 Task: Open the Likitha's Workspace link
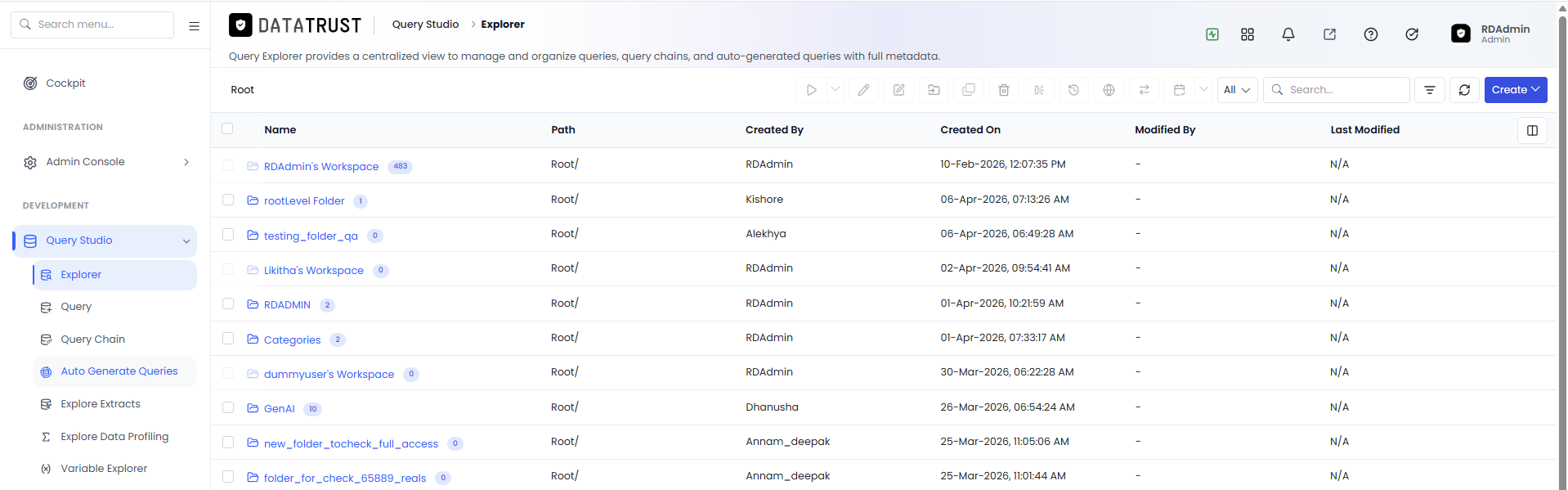pos(314,271)
